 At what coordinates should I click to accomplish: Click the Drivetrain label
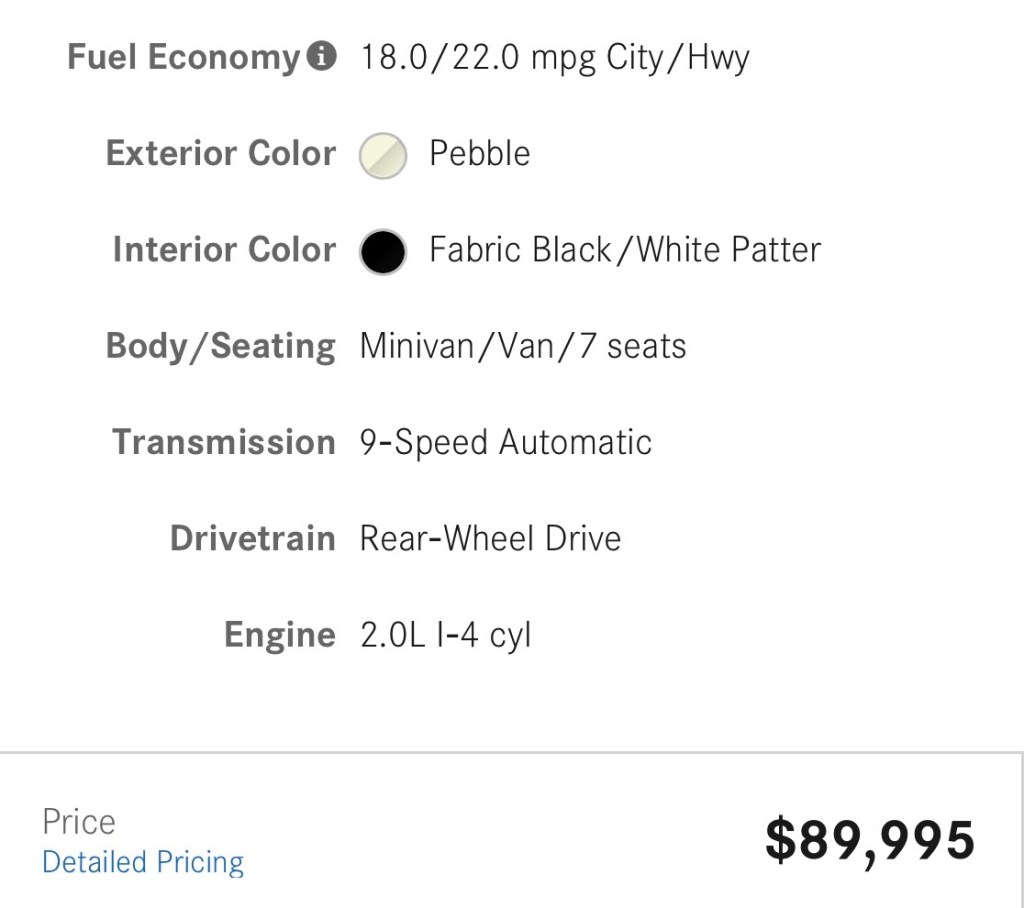coord(253,538)
